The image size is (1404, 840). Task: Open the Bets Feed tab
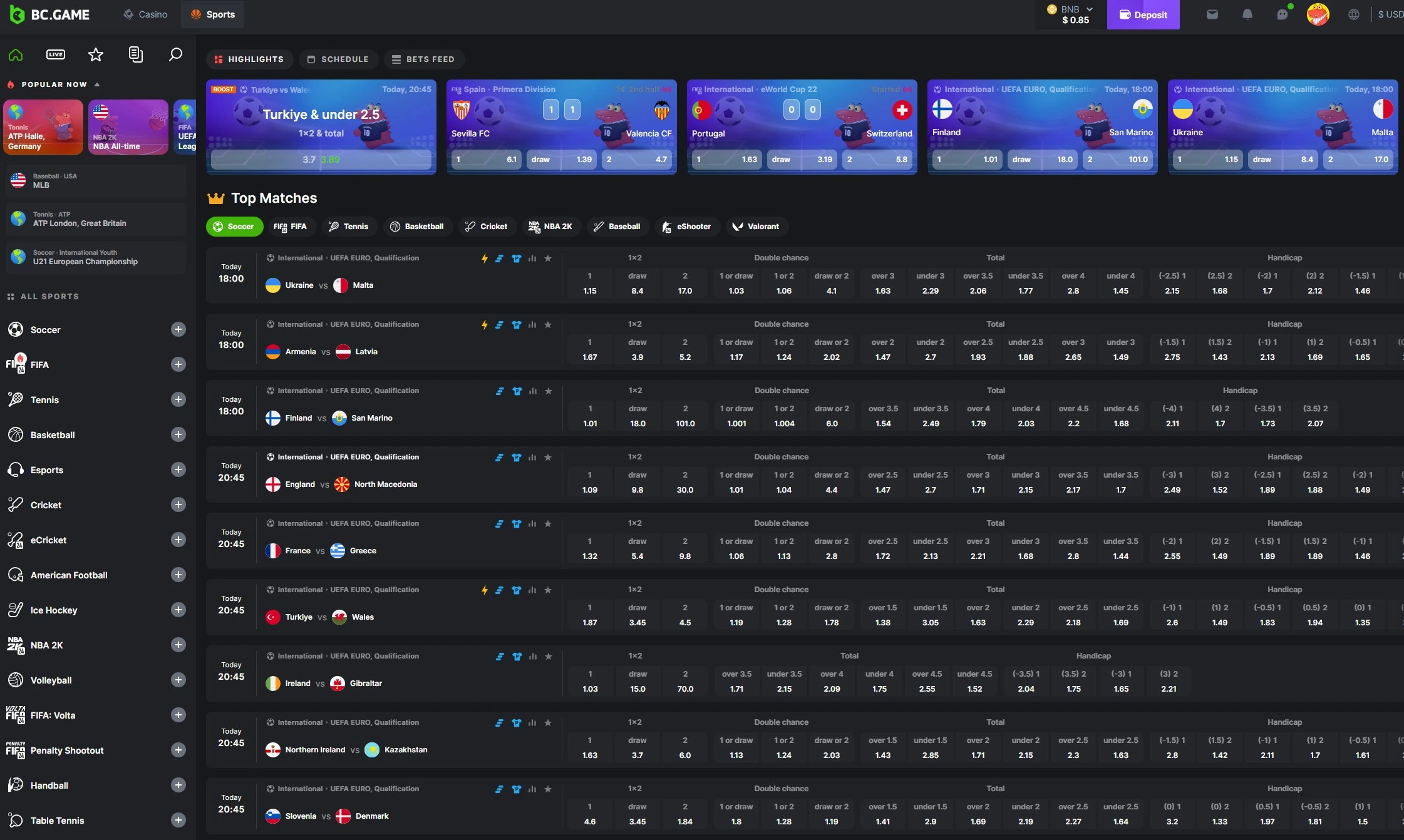point(423,59)
